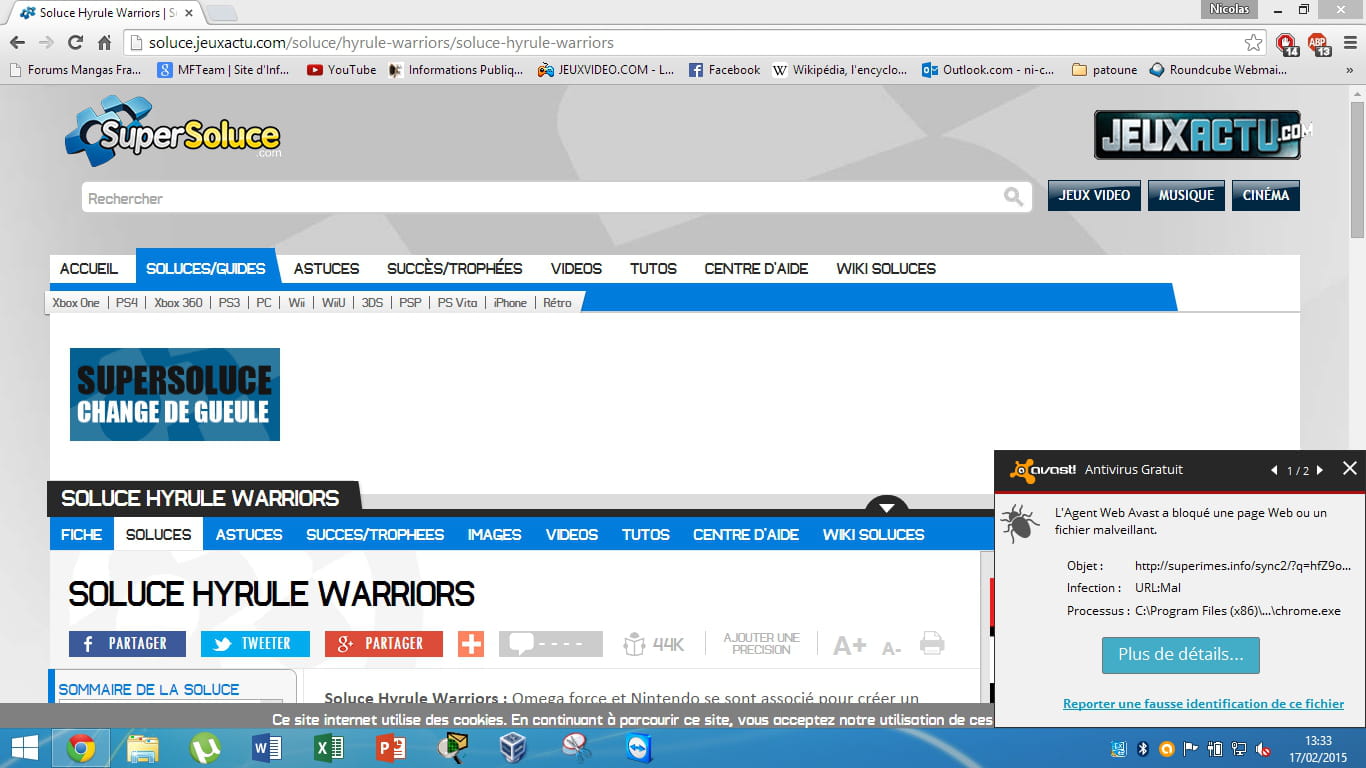Filter by the 3DS platform
Image resolution: width=1366 pixels, height=768 pixels.
coord(372,302)
